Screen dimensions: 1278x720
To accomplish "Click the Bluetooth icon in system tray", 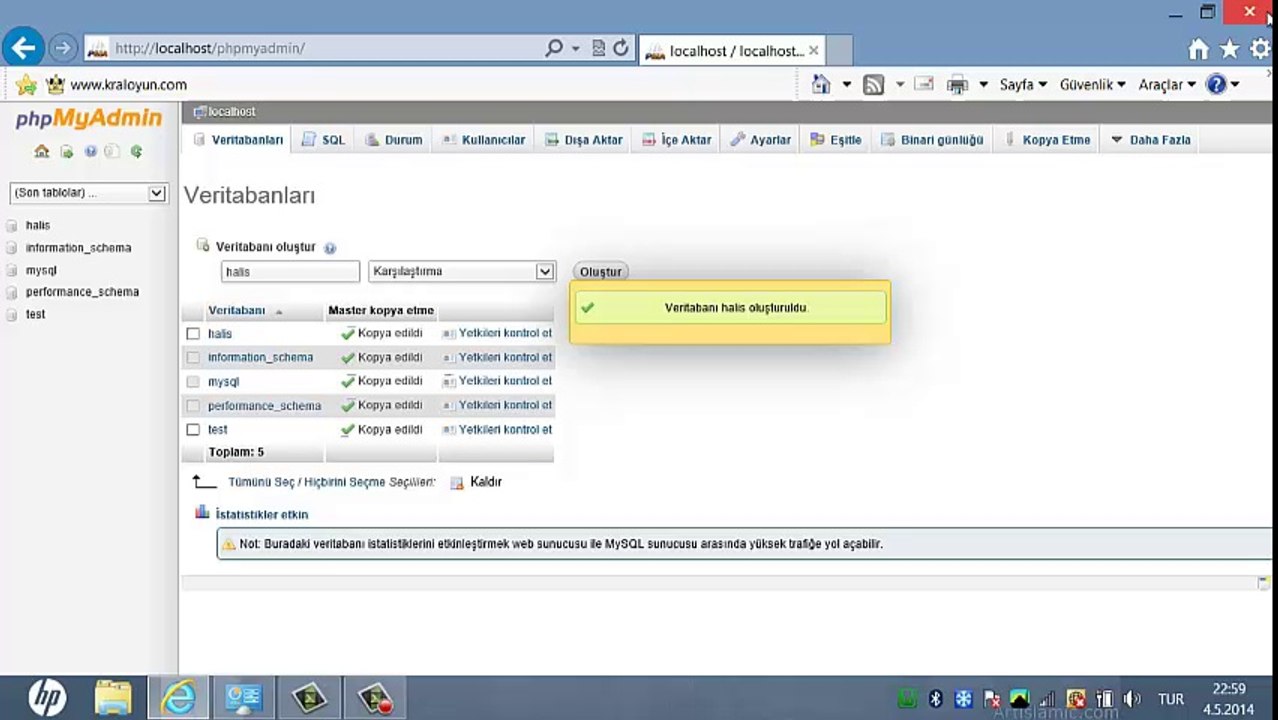I will (936, 699).
